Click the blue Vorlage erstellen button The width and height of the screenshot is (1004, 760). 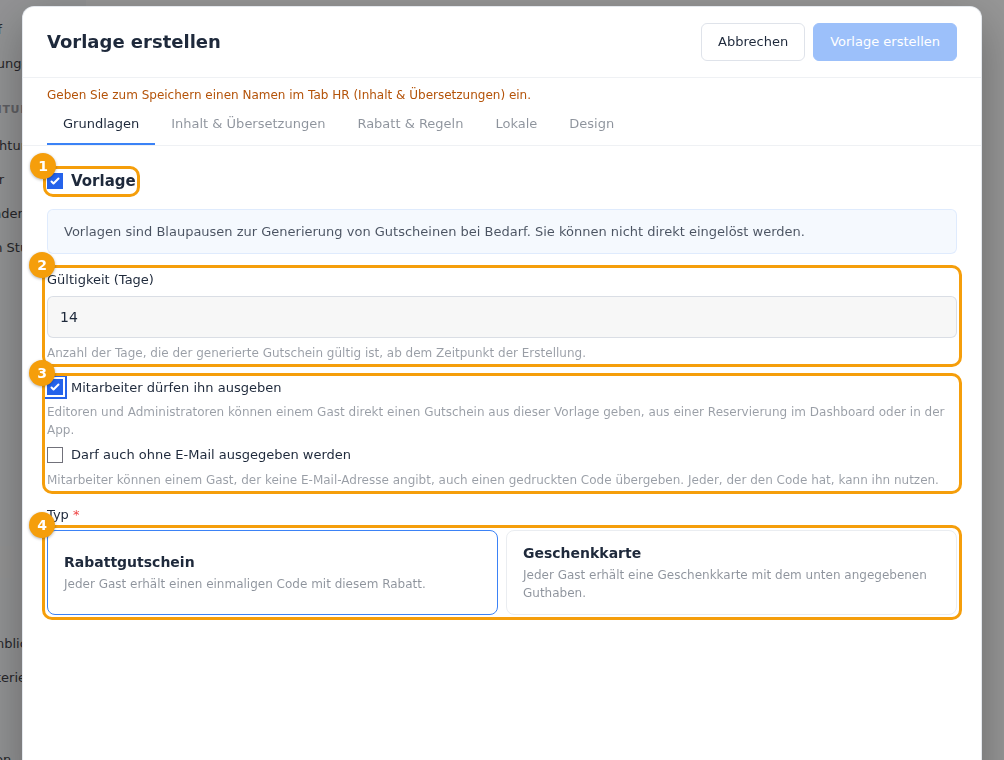pos(885,42)
